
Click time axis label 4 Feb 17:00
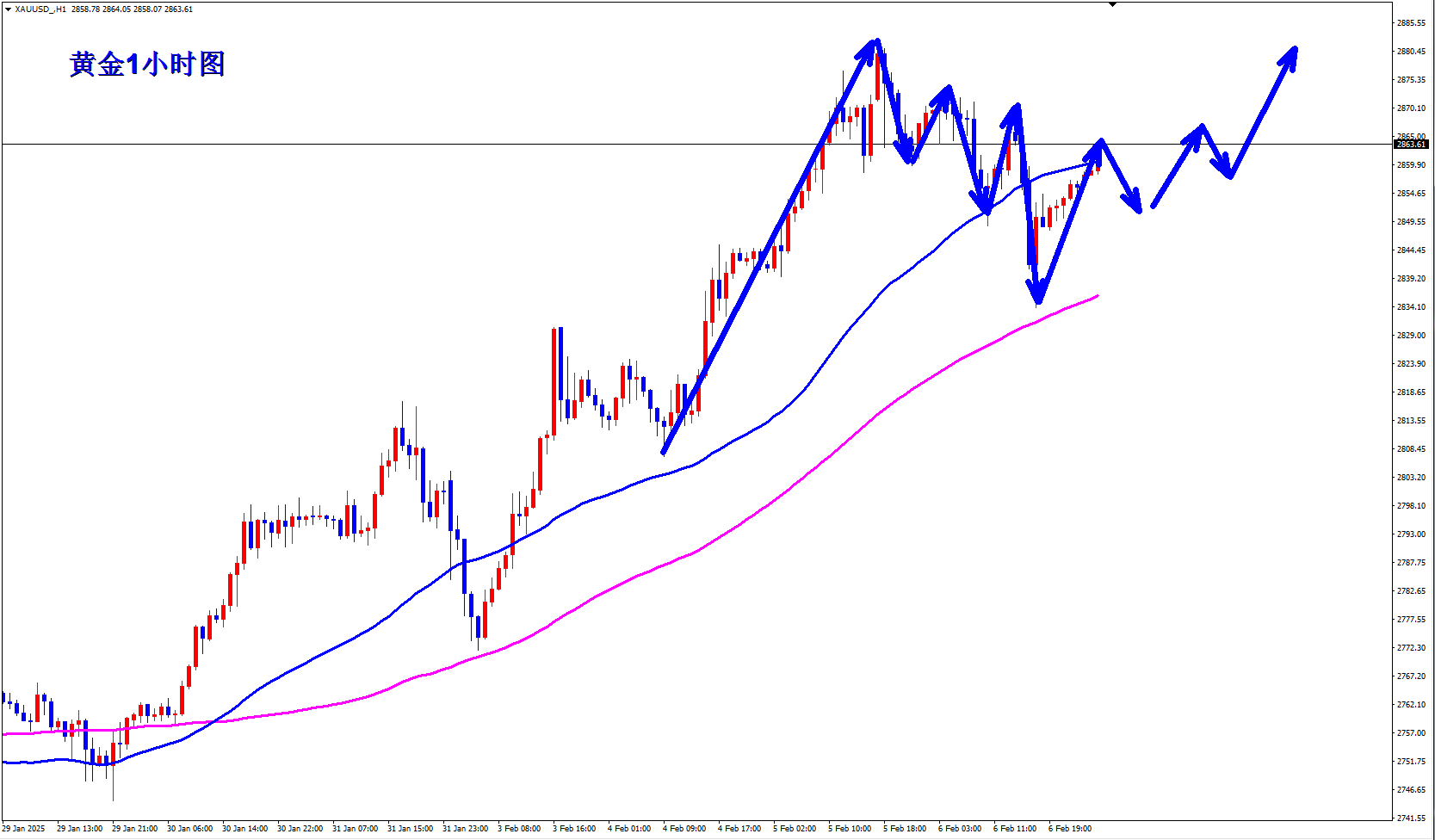coord(739,829)
